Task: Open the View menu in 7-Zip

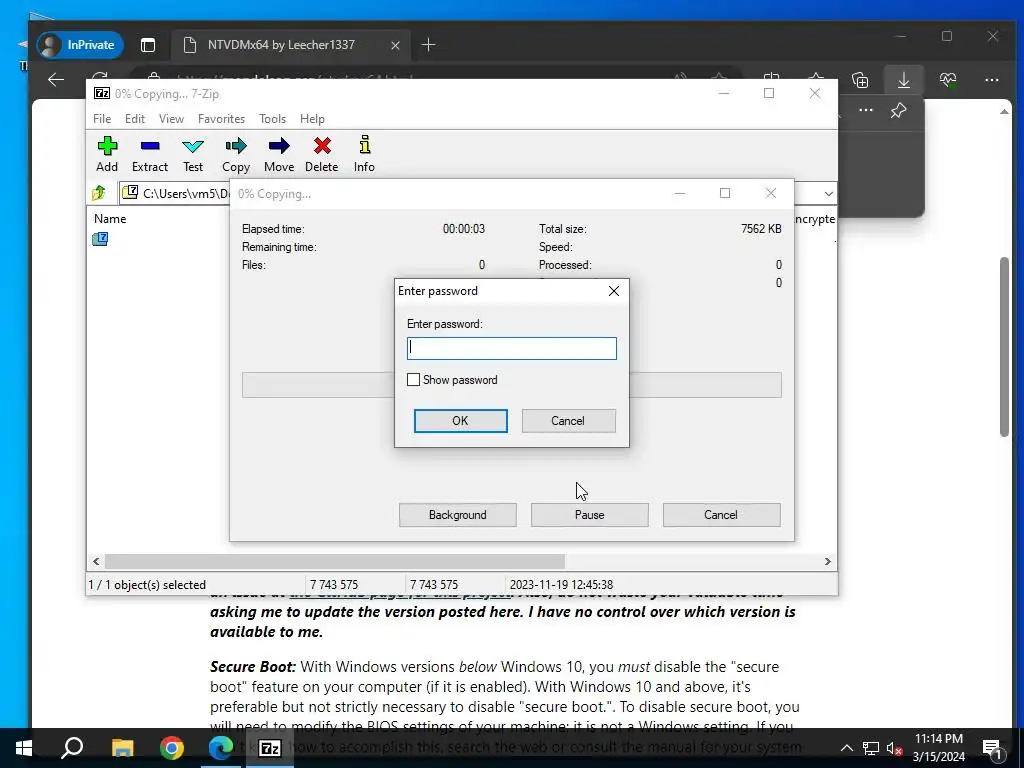Action: point(171,119)
